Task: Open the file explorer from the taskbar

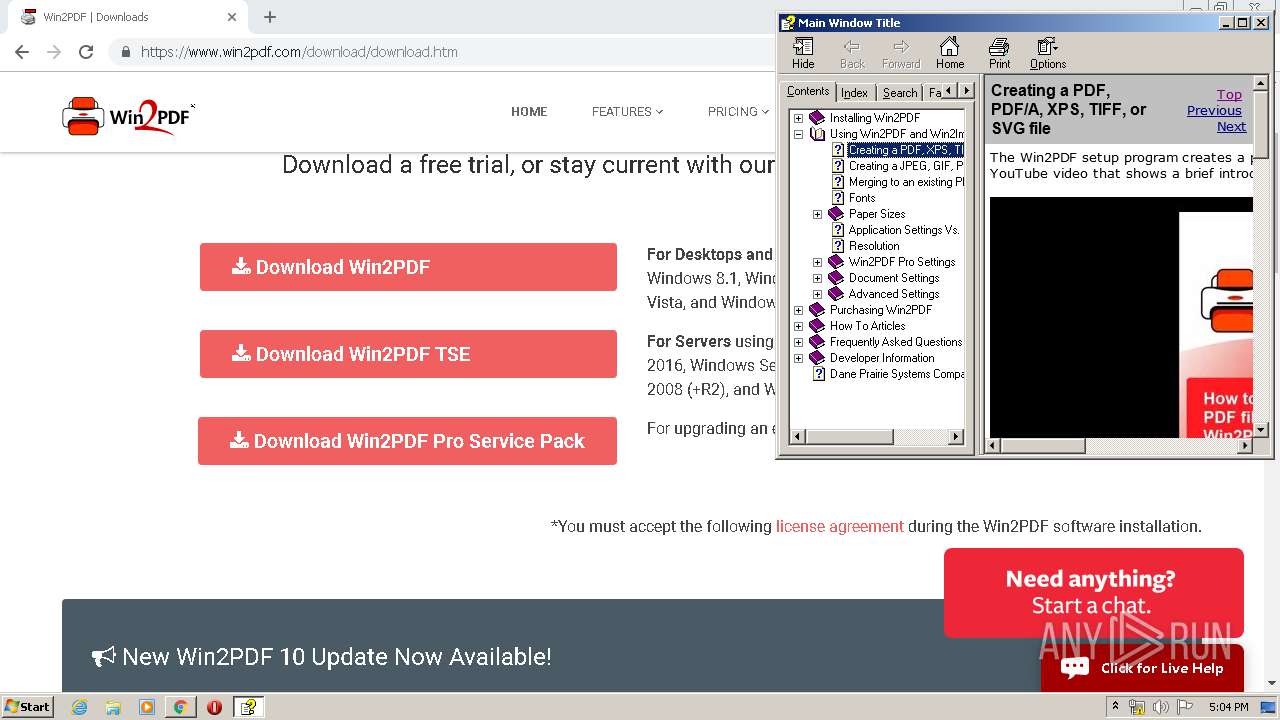Action: 113,707
